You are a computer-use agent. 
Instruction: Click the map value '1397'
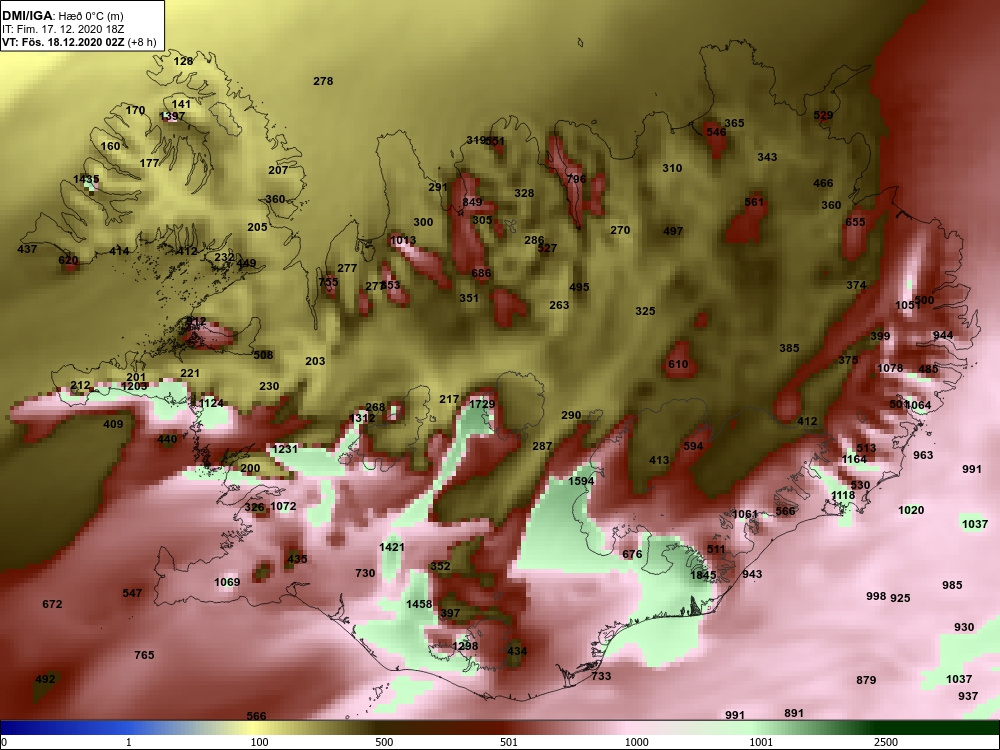pyautogui.click(x=172, y=116)
